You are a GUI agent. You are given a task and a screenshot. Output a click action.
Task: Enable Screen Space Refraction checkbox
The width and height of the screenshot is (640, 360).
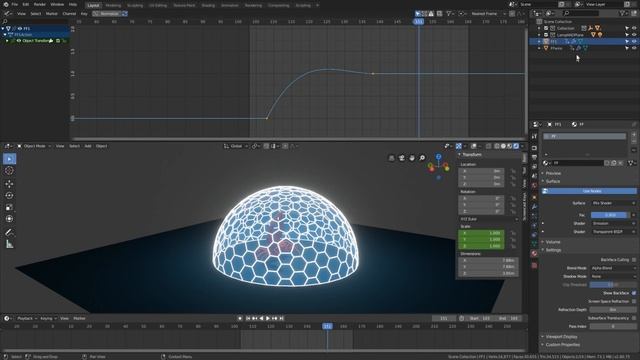[x=634, y=301]
